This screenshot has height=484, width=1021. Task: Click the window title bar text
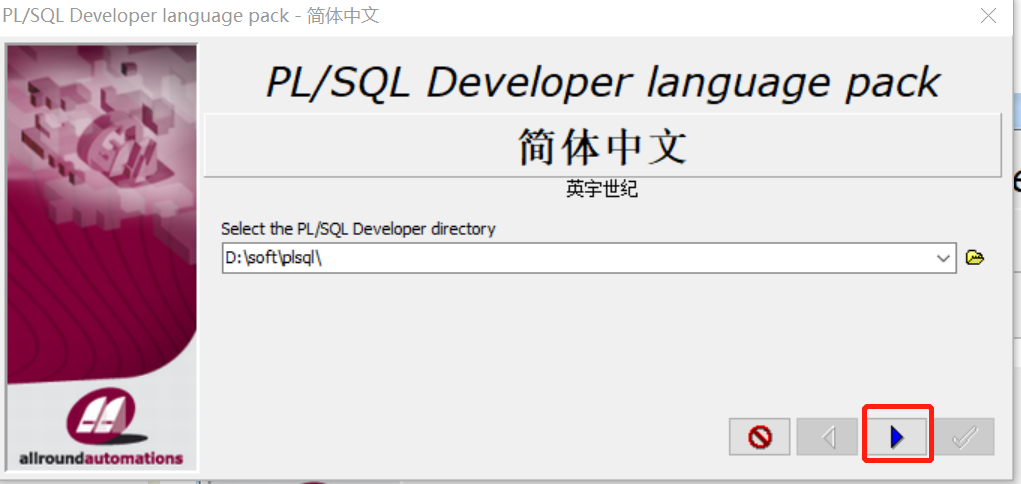pos(191,16)
